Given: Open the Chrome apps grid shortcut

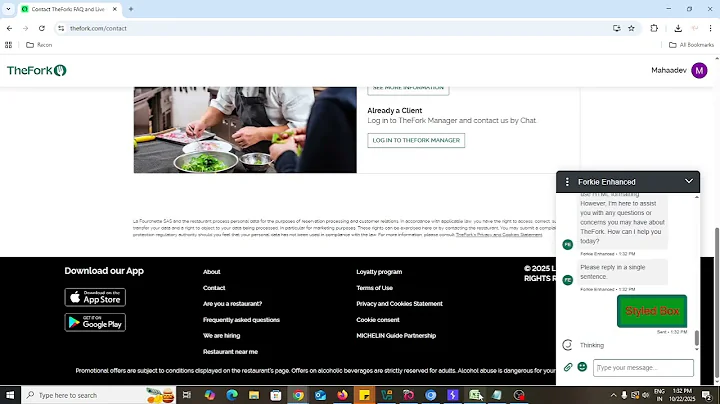Looking at the screenshot, I should [8, 45].
